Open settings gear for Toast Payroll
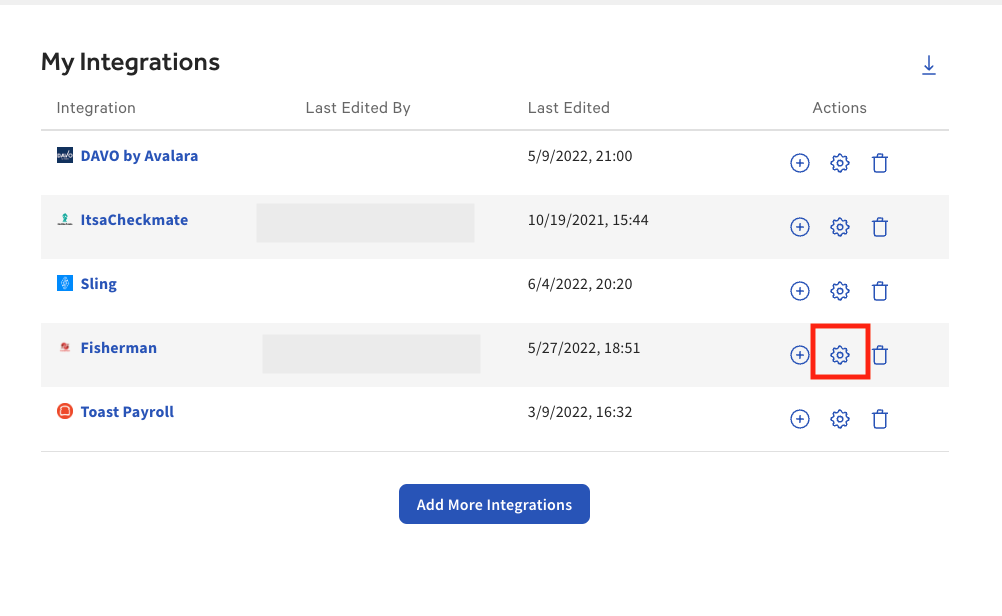1002x616 pixels. [840, 419]
